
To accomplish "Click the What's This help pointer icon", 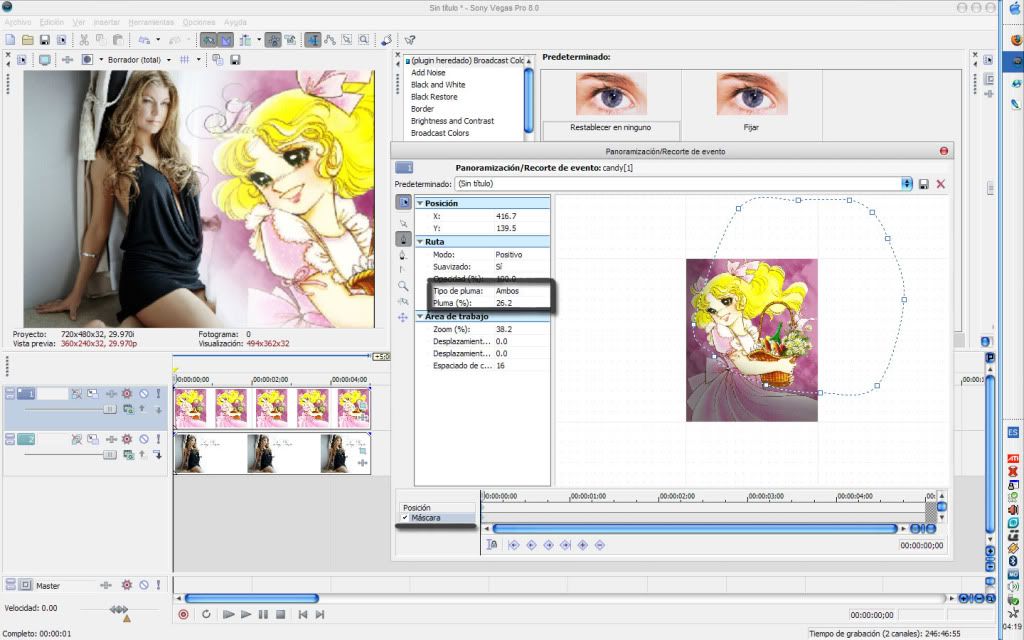I will tap(409, 40).
